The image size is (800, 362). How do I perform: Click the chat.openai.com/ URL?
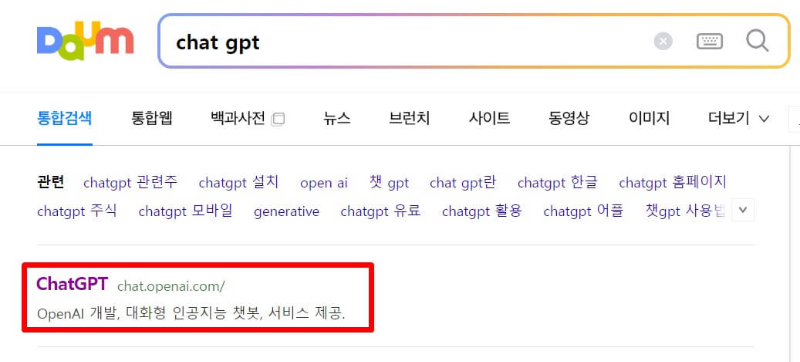[171, 286]
